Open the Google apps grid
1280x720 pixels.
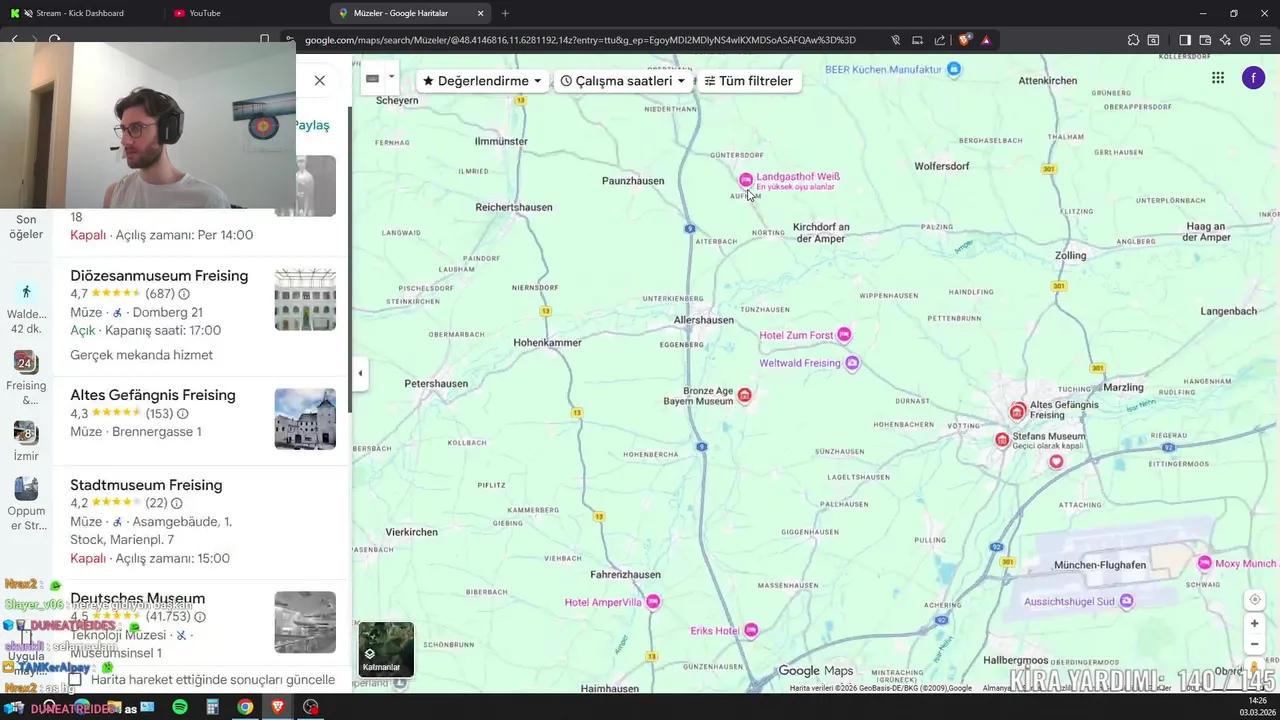(1218, 78)
